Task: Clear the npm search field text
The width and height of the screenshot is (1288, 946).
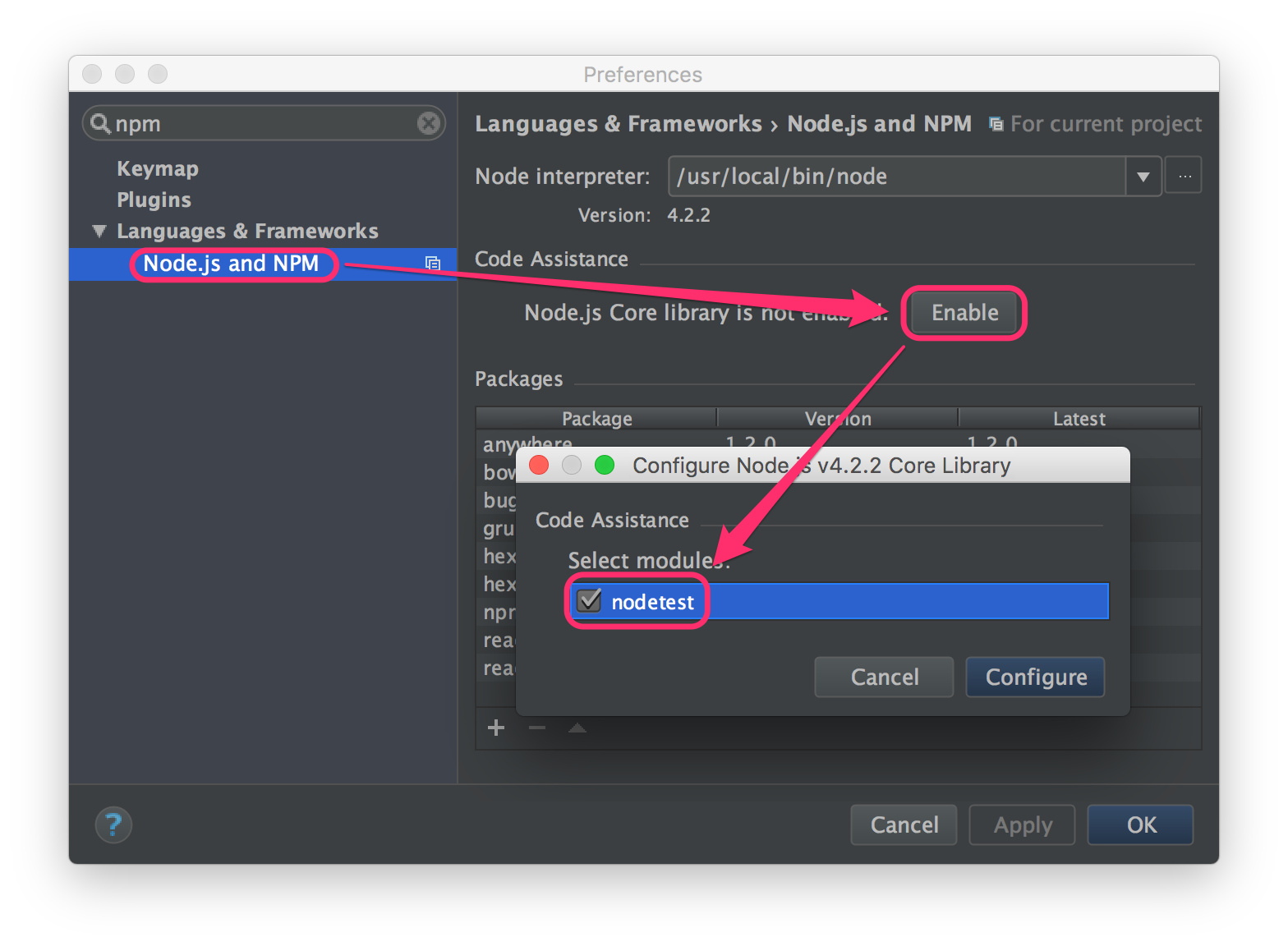Action: click(428, 123)
